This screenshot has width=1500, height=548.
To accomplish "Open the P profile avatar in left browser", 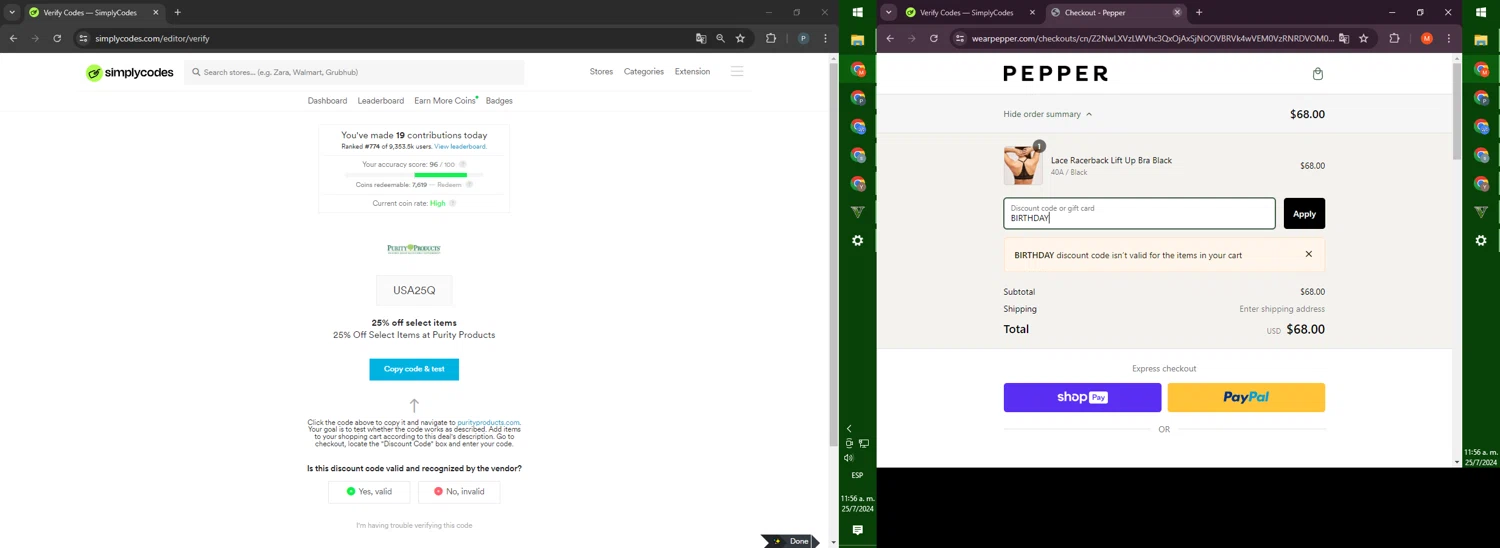I will 803,38.
